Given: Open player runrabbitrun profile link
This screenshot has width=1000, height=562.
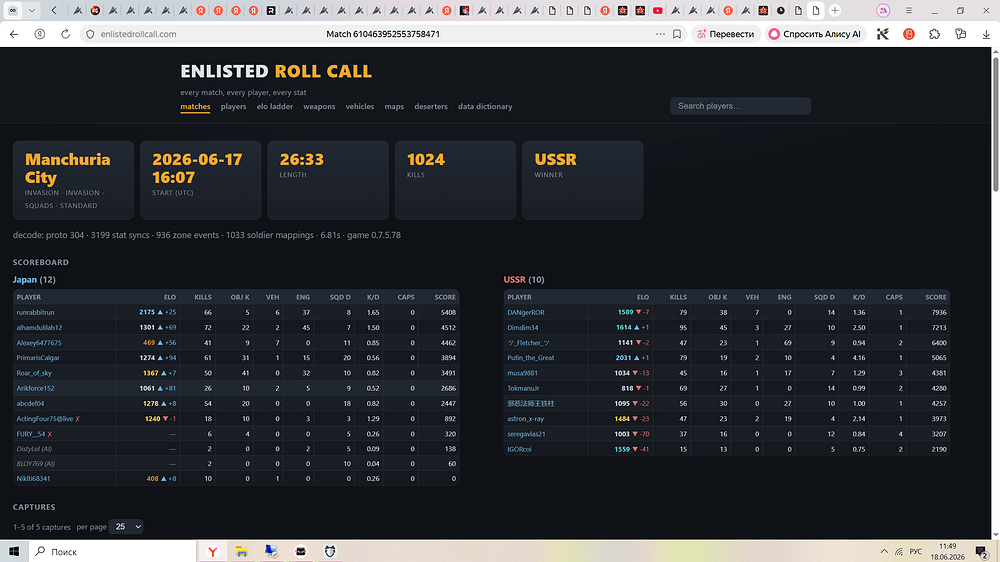Looking at the screenshot, I should click(35, 313).
